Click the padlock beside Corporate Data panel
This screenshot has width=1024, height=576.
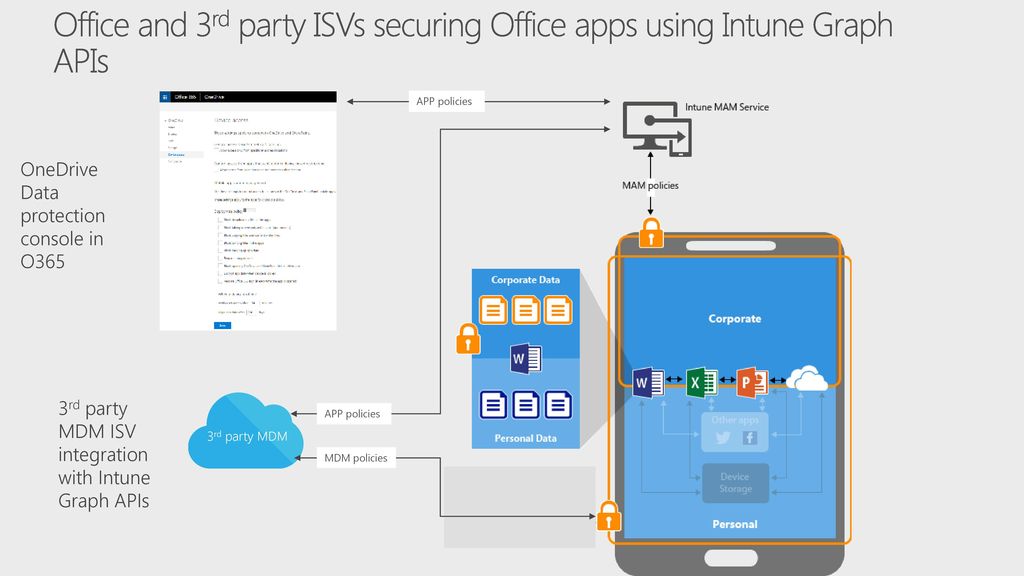[x=468, y=338]
